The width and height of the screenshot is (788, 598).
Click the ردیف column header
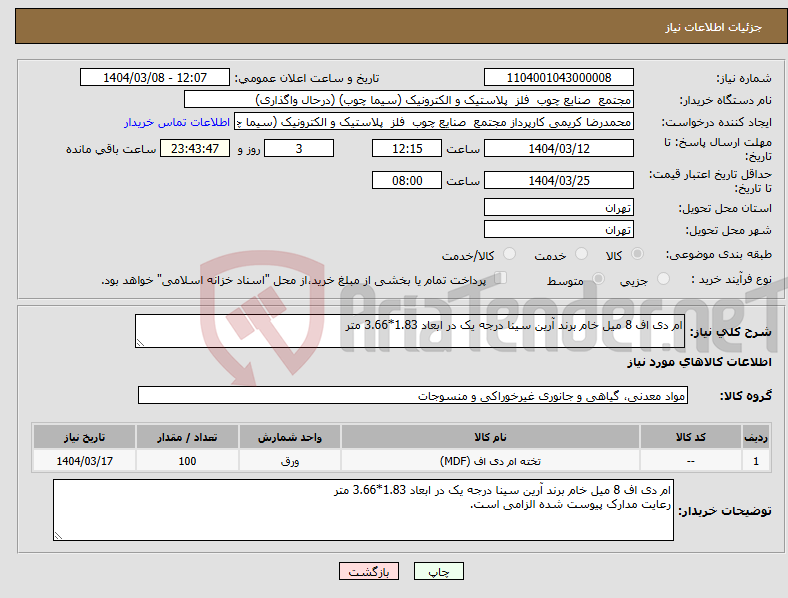click(x=756, y=437)
